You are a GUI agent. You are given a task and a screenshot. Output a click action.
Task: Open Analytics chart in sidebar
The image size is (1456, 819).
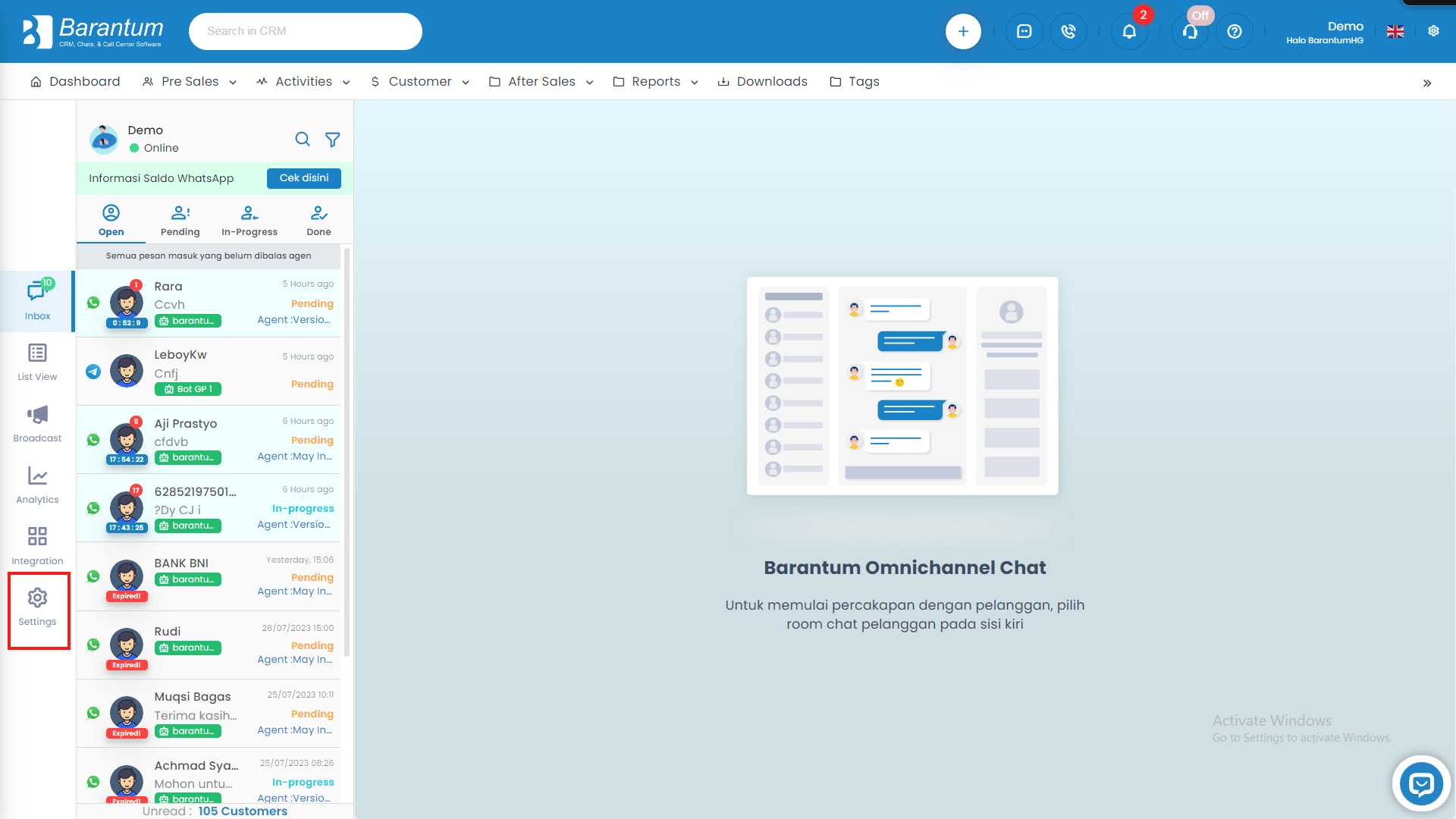pos(37,485)
